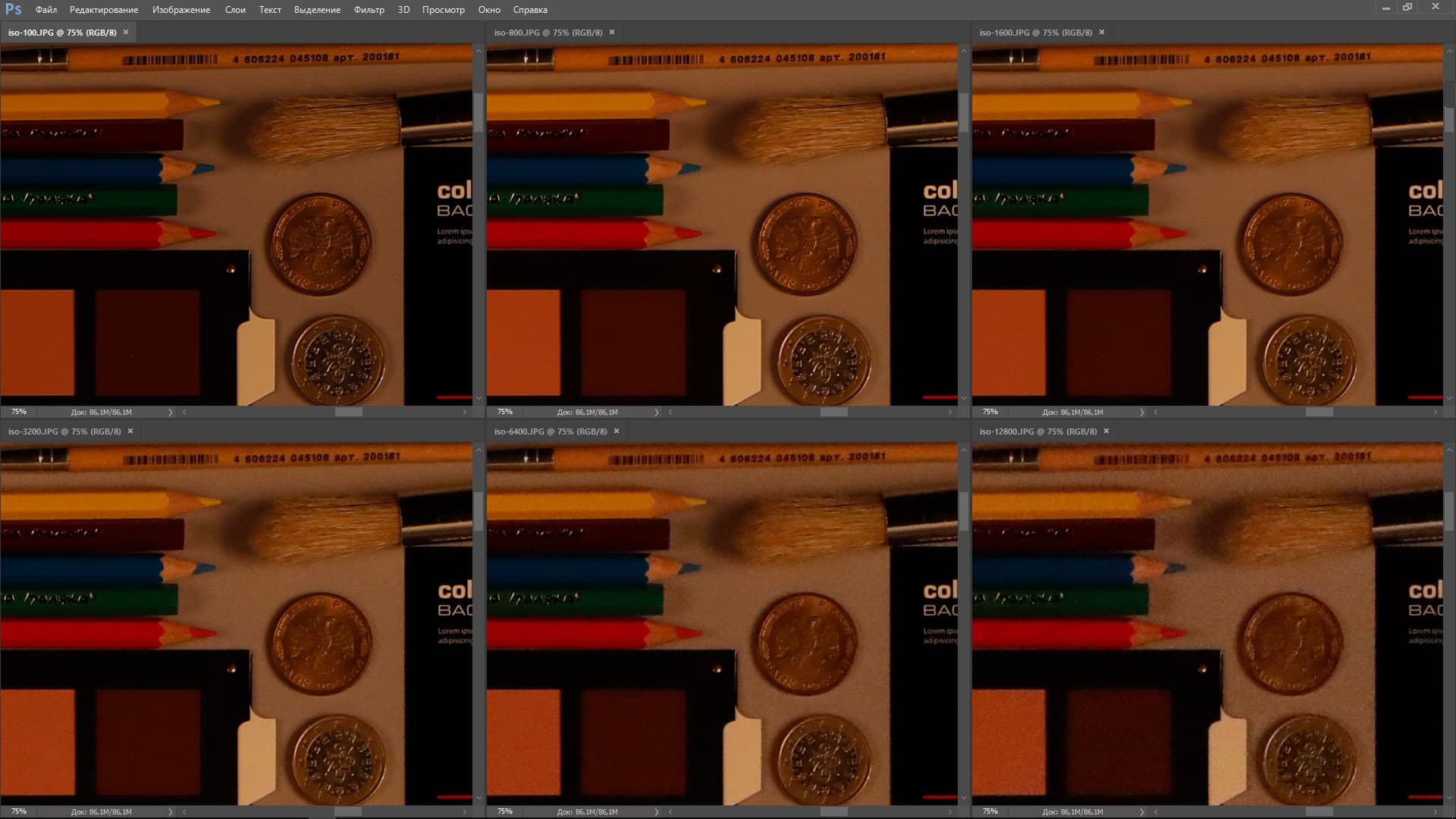Expand status bar info arrow in iso-6400.JPG
Screen dimensions: 1456x819
point(656,811)
